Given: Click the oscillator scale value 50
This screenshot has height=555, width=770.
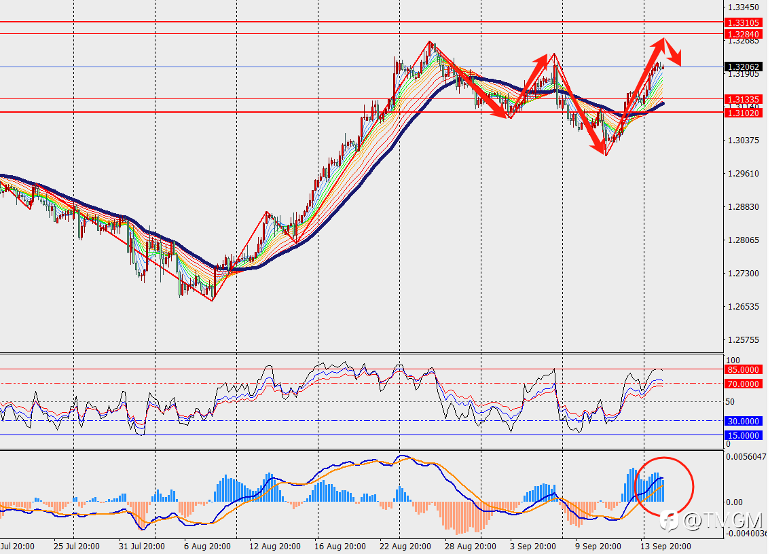Looking at the screenshot, I should (x=730, y=402).
